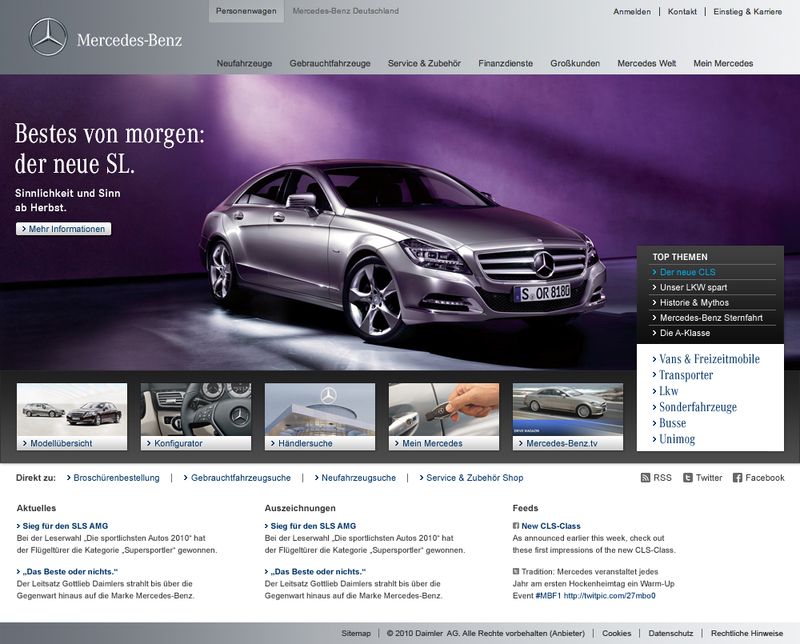Click the Twitter icon

coord(688,478)
